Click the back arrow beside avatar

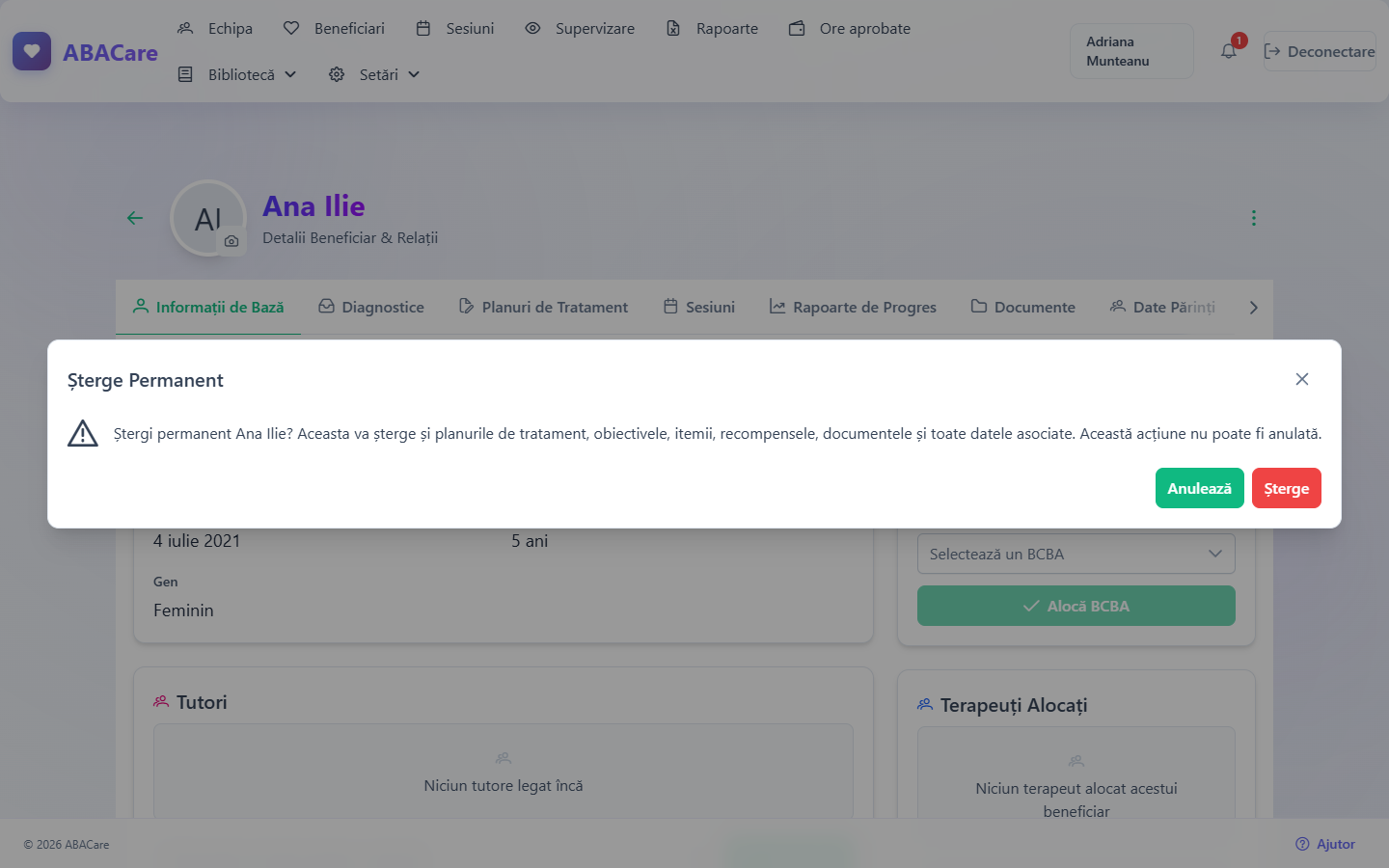click(x=135, y=218)
